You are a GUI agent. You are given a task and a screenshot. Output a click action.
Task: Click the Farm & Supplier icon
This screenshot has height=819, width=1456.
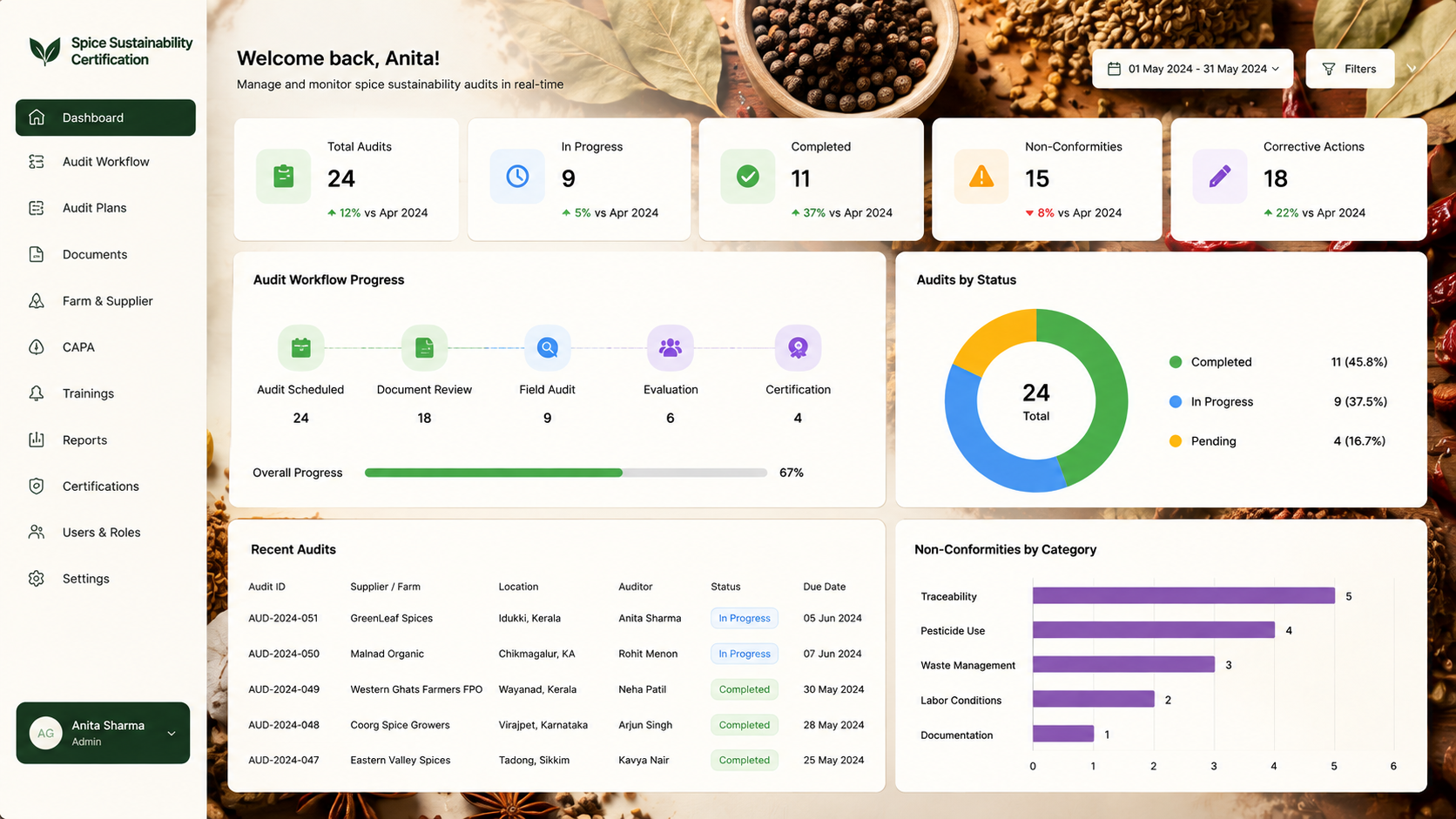click(x=37, y=301)
